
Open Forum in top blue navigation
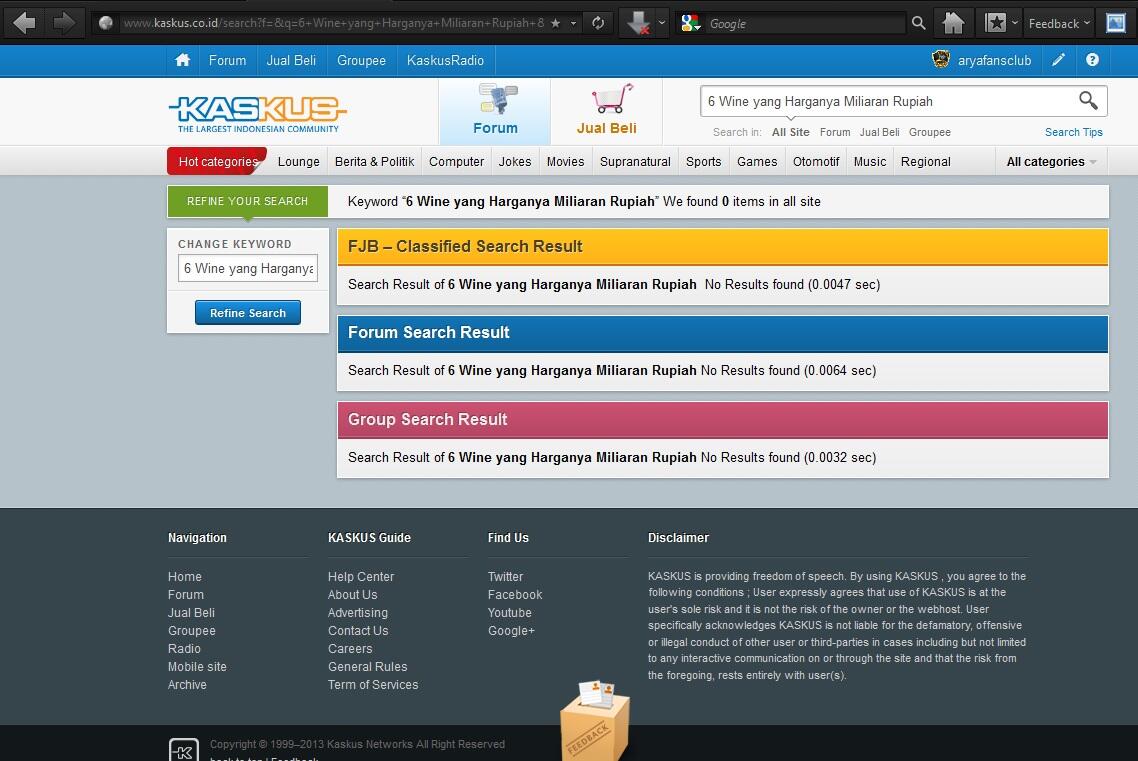tap(227, 60)
